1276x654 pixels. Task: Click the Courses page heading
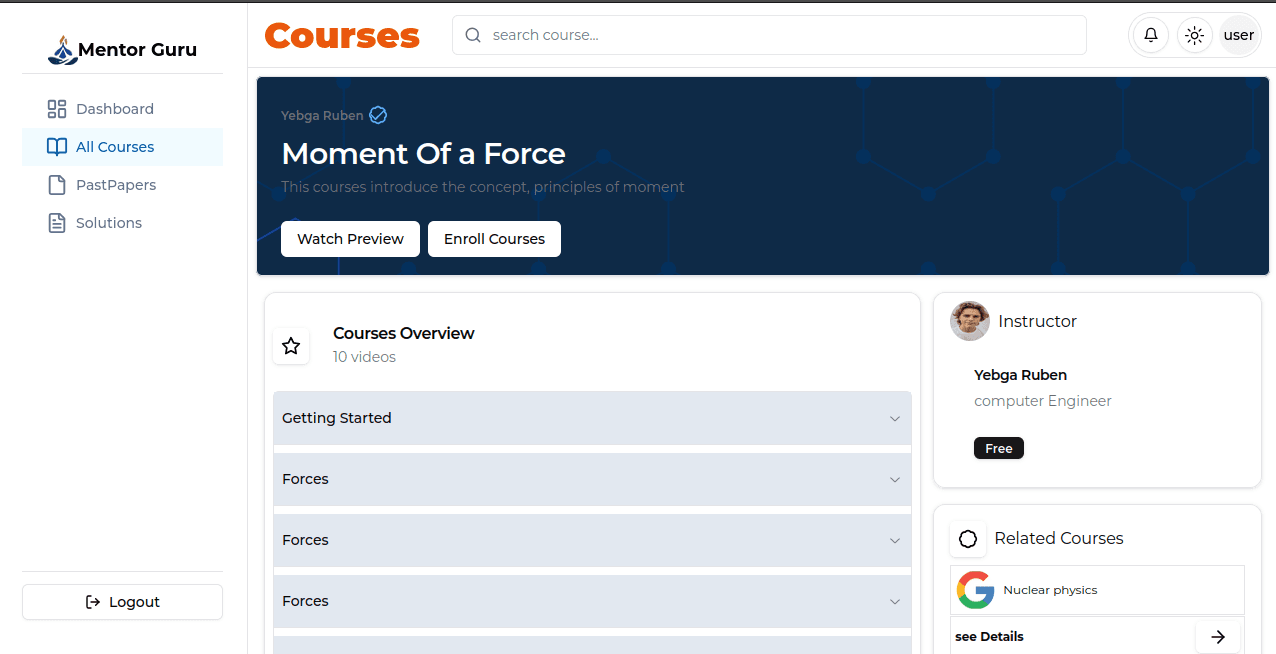coord(342,35)
